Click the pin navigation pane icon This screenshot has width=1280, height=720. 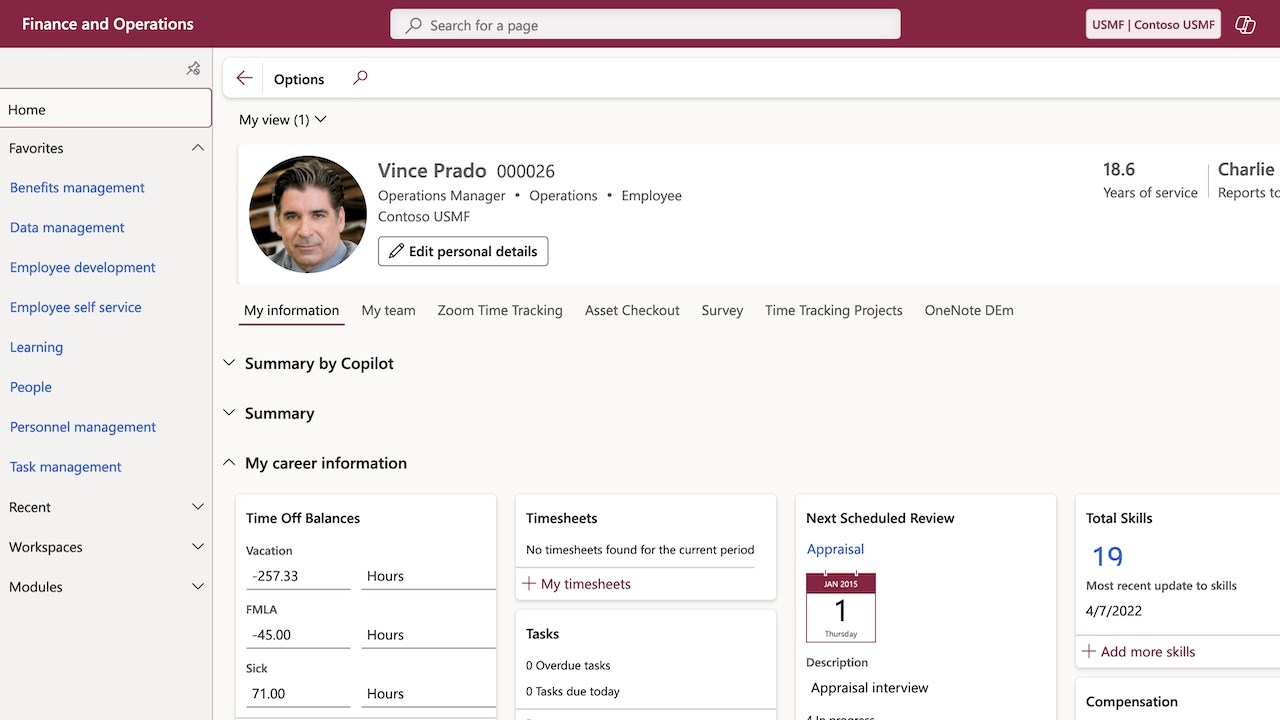[x=193, y=68]
